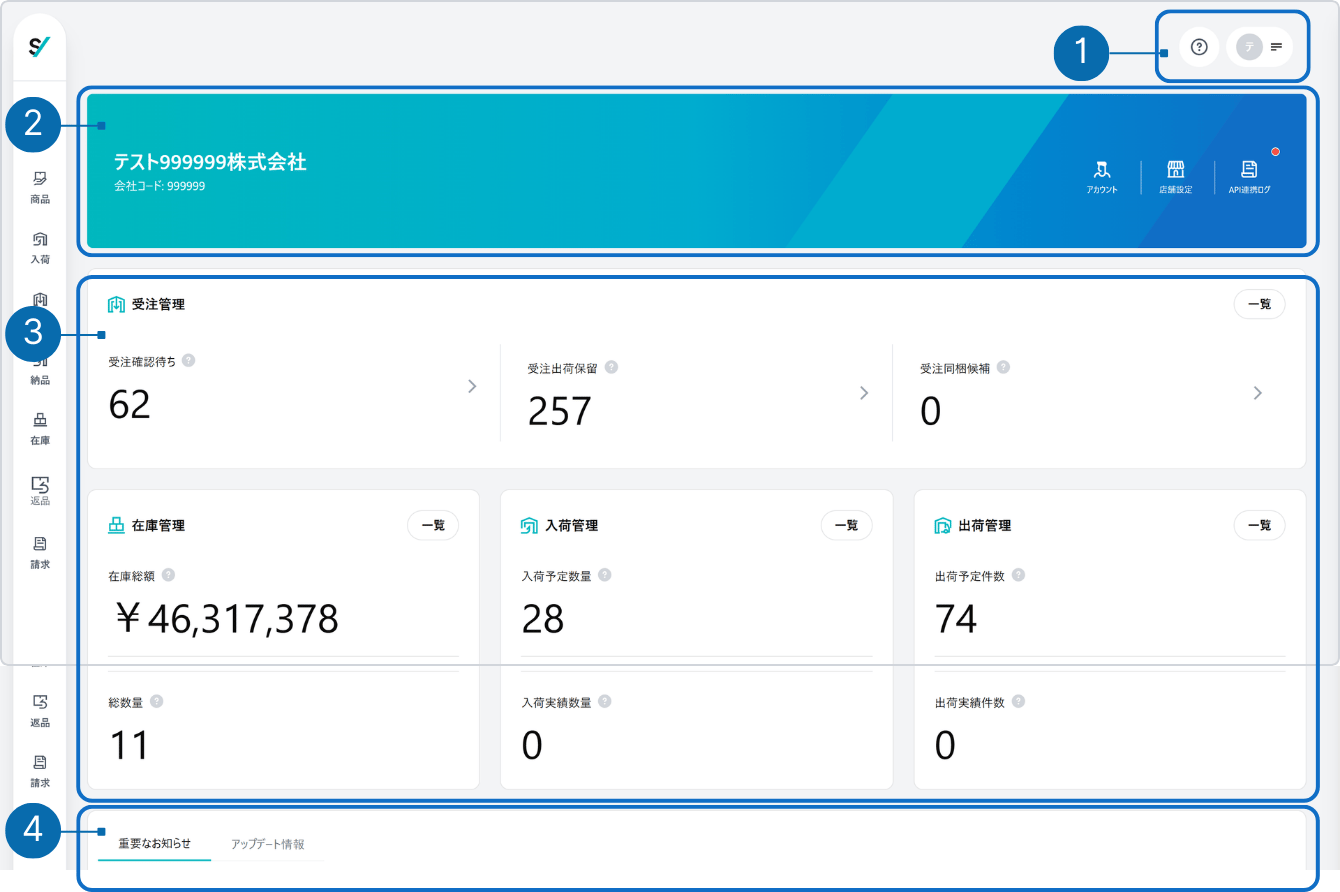Open 受注同梱候補 using its chevron
This screenshot has width=1340, height=892.
(x=1257, y=393)
